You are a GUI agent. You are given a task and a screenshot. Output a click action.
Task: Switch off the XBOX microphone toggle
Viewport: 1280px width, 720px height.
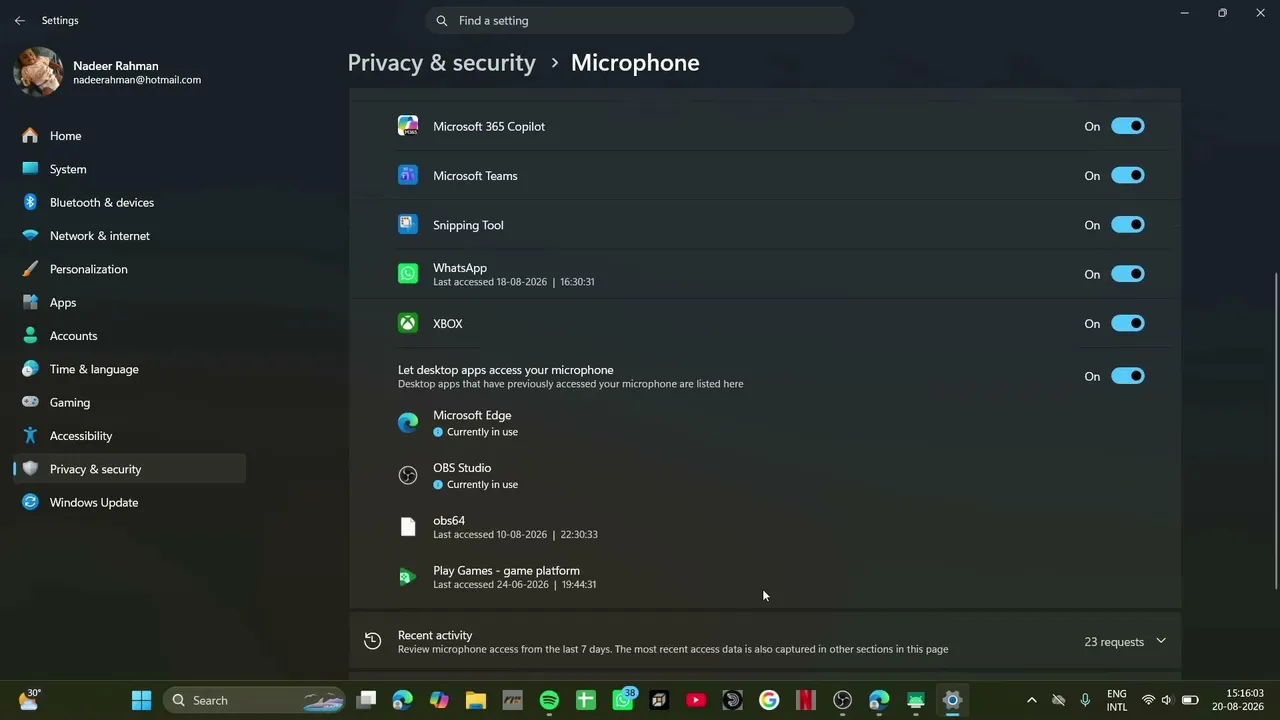(1127, 323)
